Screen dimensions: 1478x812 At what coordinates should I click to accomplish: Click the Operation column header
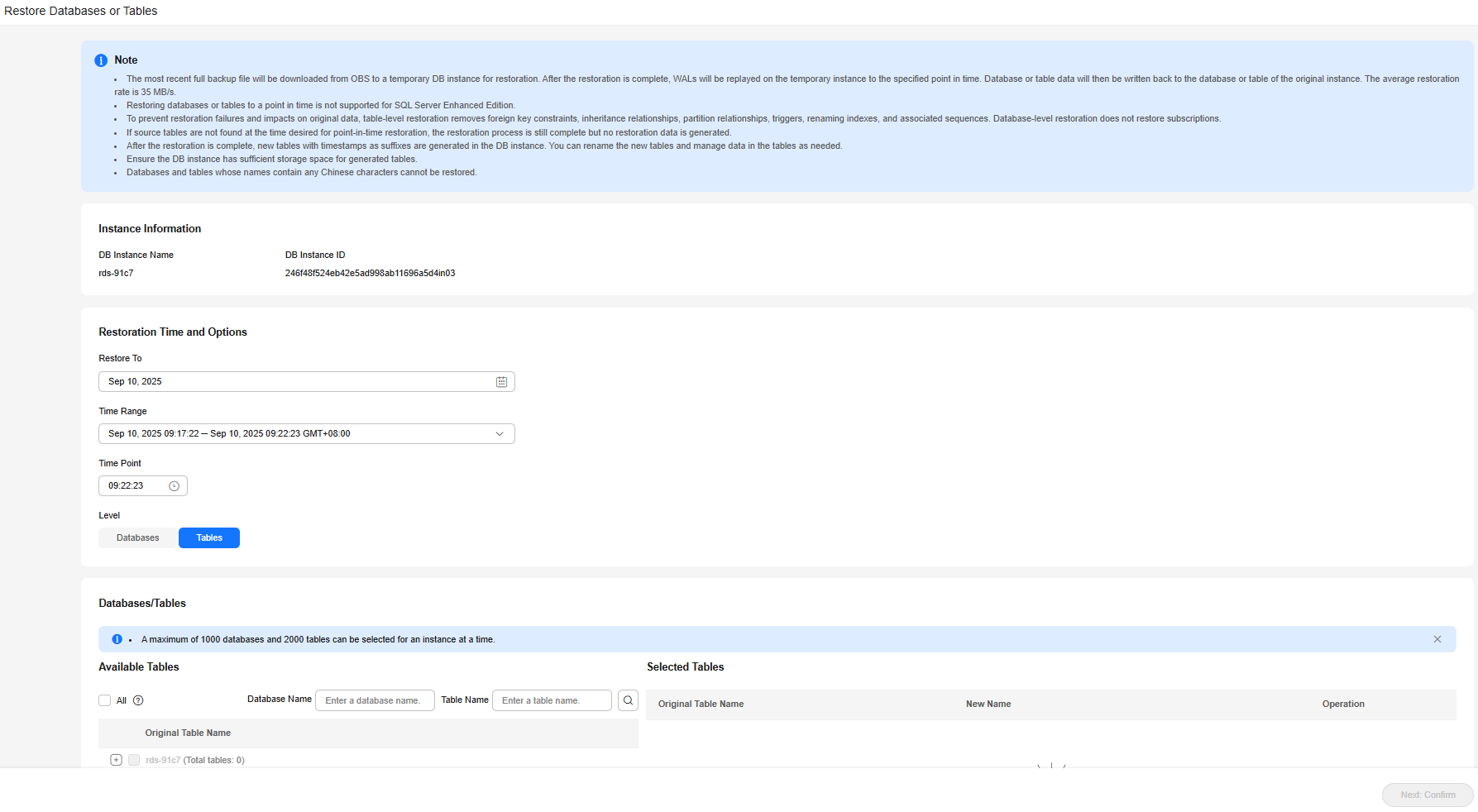pyautogui.click(x=1343, y=705)
